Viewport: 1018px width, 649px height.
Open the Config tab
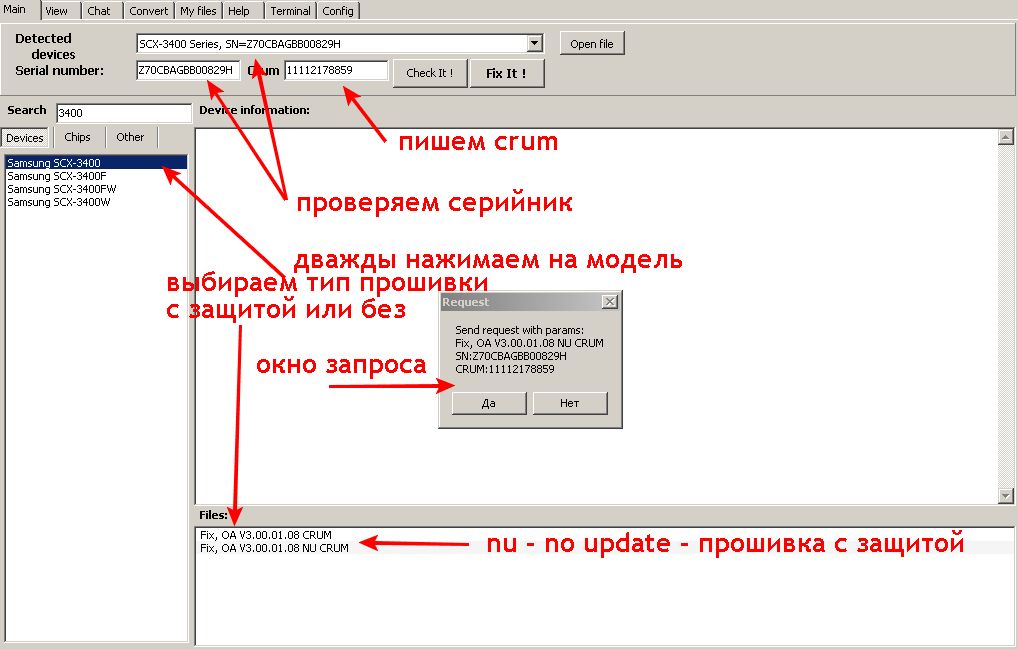click(x=338, y=11)
